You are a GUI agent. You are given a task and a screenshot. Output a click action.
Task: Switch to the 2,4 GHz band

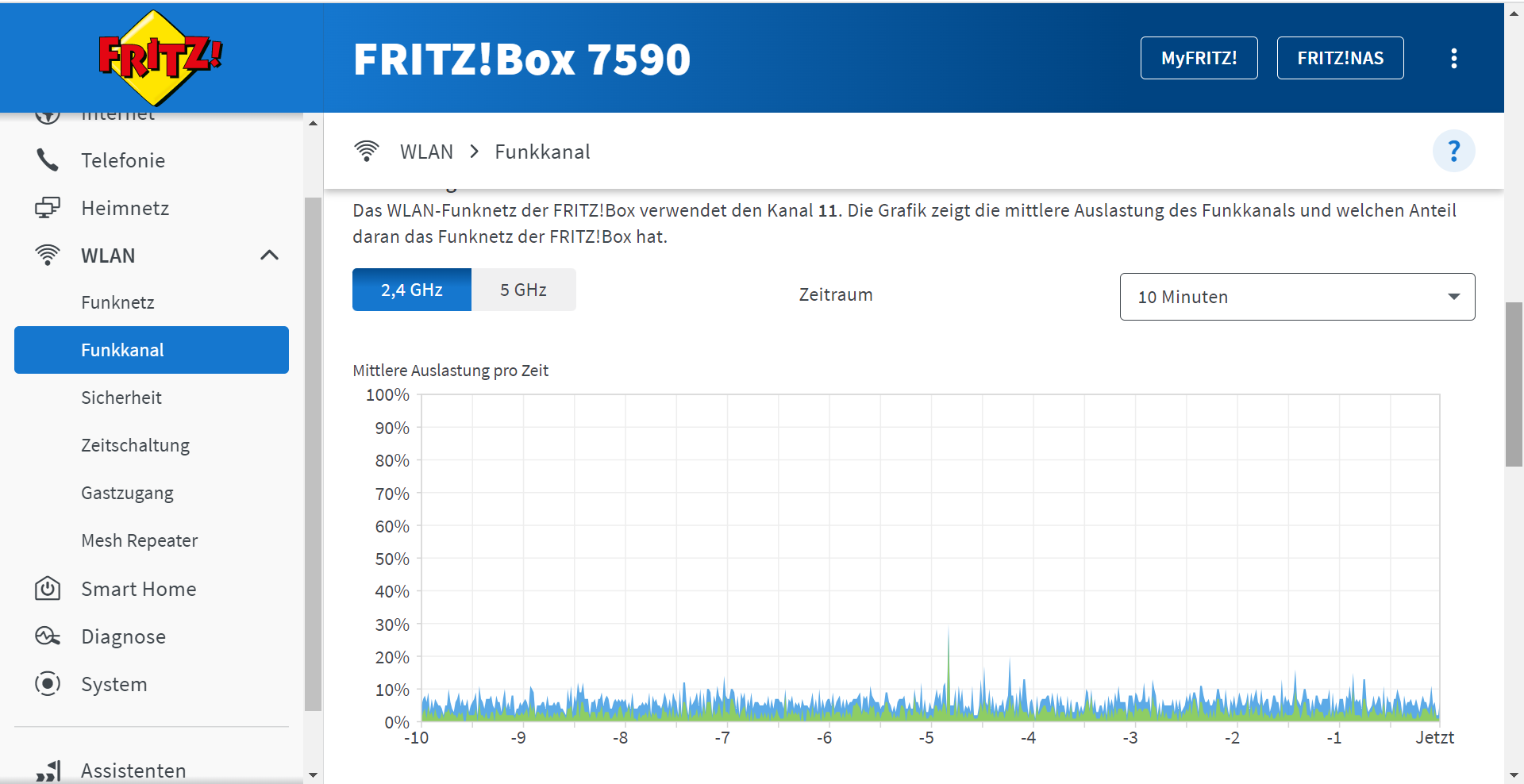pyautogui.click(x=412, y=290)
